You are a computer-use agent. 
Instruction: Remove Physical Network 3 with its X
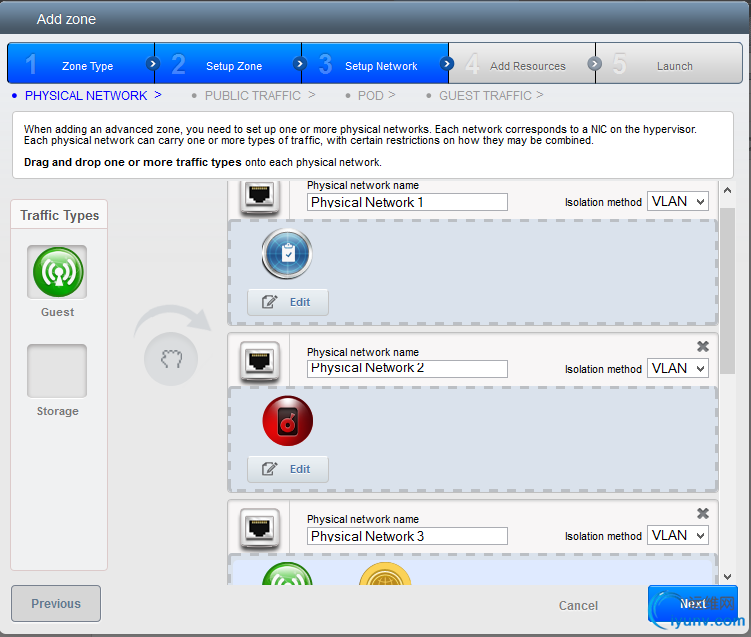tap(703, 513)
